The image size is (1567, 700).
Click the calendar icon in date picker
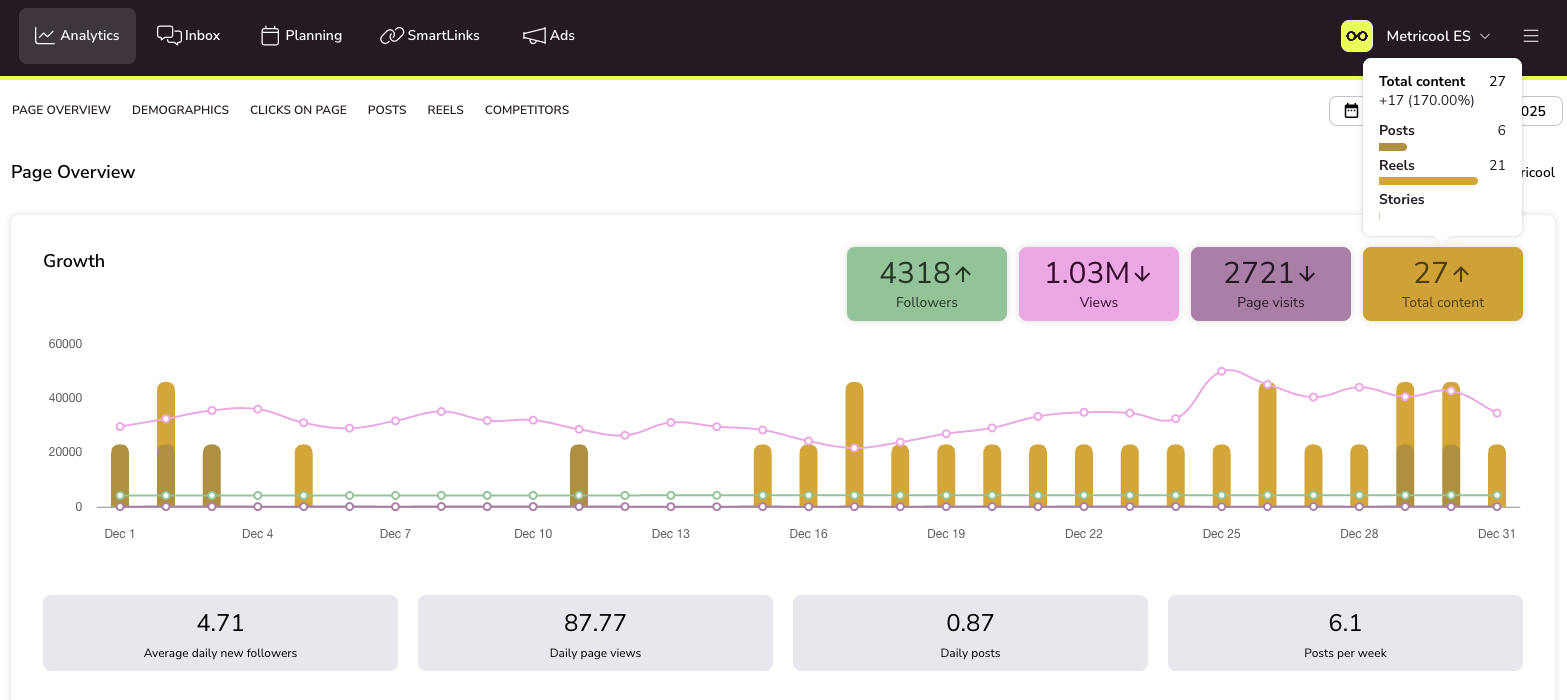tap(1351, 111)
